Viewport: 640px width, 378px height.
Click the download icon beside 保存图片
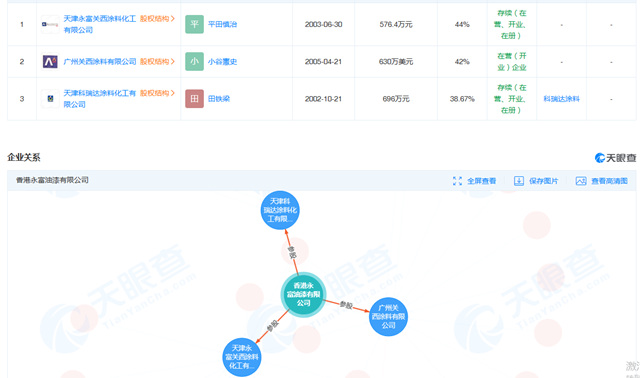tap(519, 181)
